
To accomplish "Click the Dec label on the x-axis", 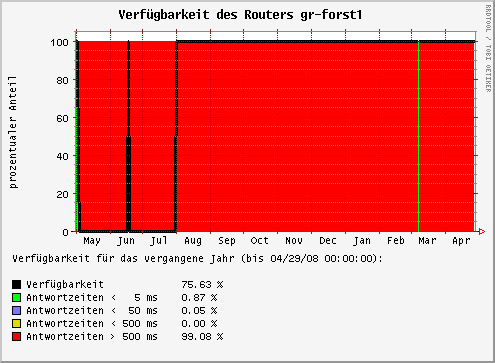I will (x=328, y=241).
